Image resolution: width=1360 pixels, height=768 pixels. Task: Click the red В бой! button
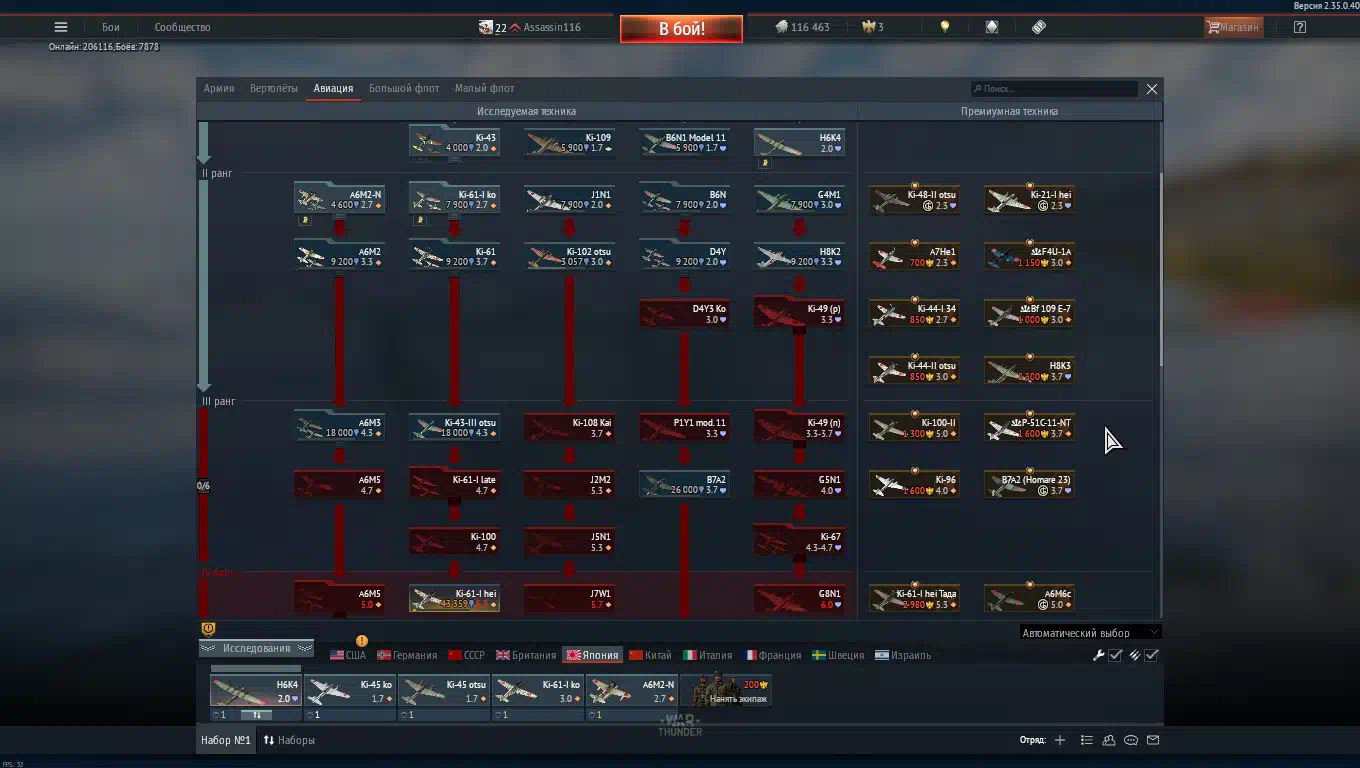coord(681,29)
